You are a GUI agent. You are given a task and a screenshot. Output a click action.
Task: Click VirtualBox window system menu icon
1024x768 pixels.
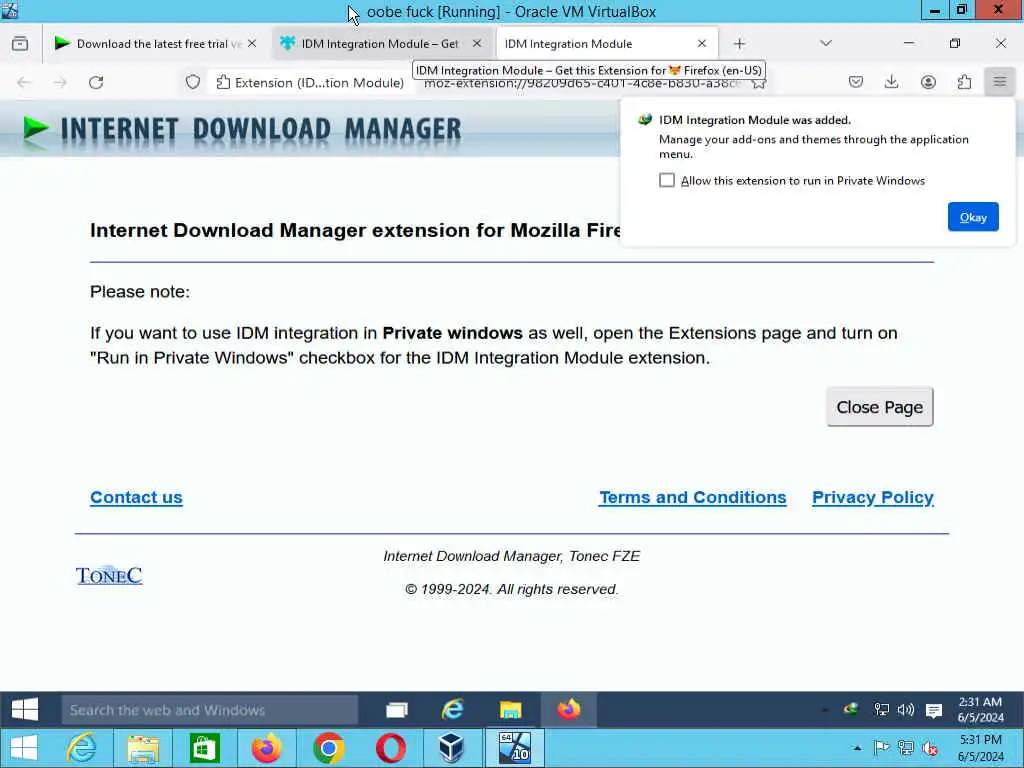tap(9, 10)
